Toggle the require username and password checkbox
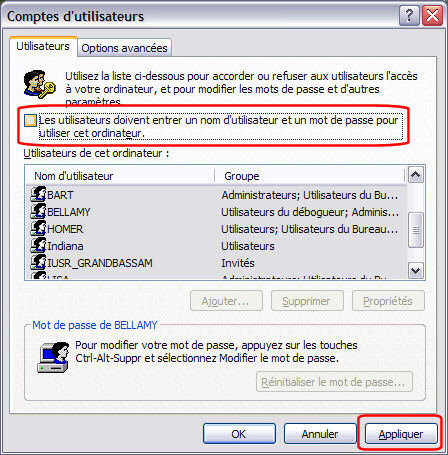This screenshot has height=455, width=448. tap(30, 120)
